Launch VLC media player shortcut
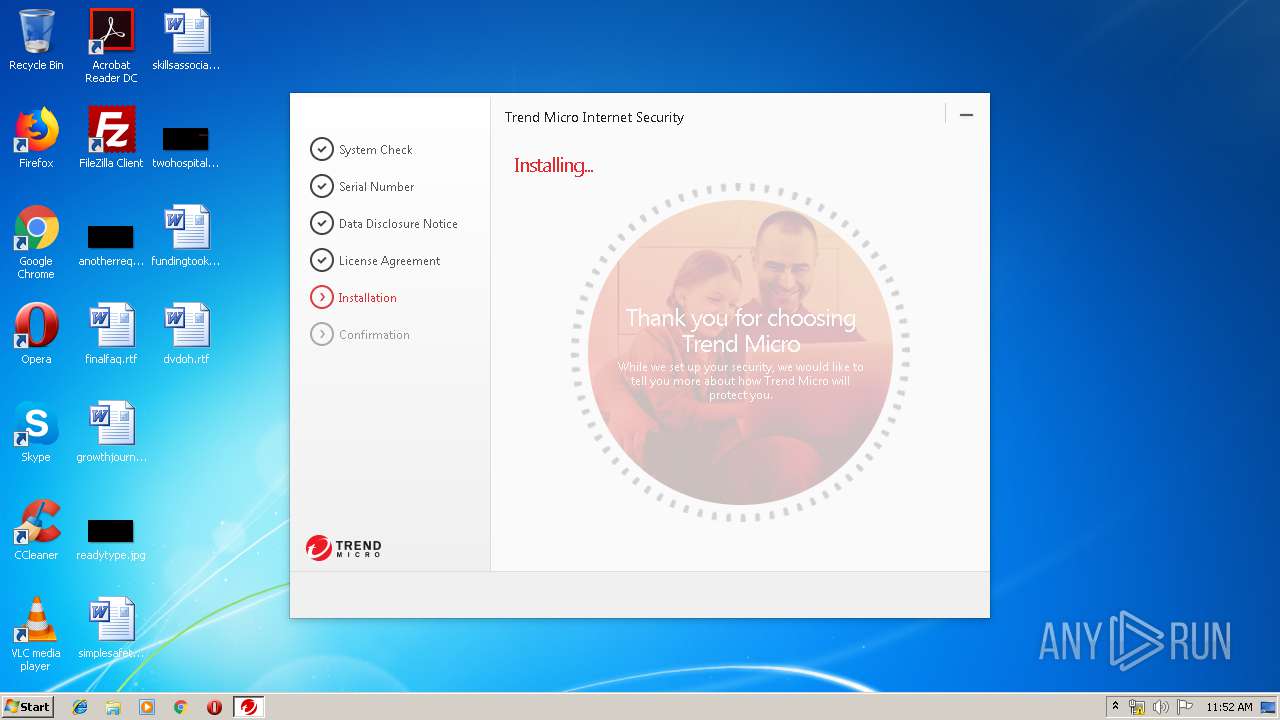 (x=36, y=634)
